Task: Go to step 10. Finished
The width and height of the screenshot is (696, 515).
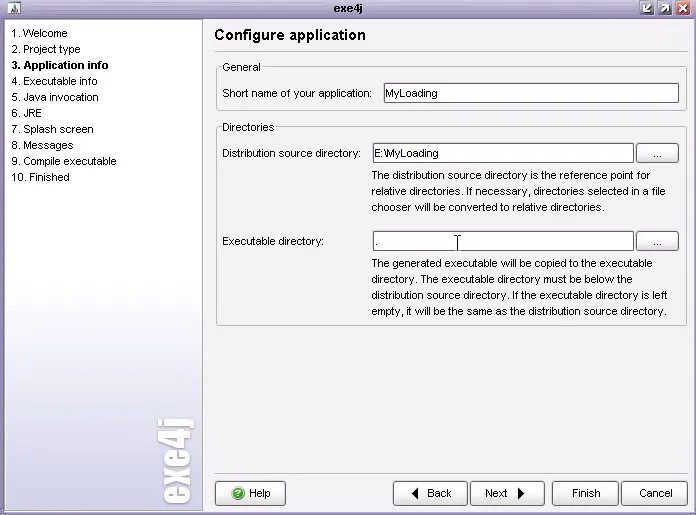Action: coord(40,177)
